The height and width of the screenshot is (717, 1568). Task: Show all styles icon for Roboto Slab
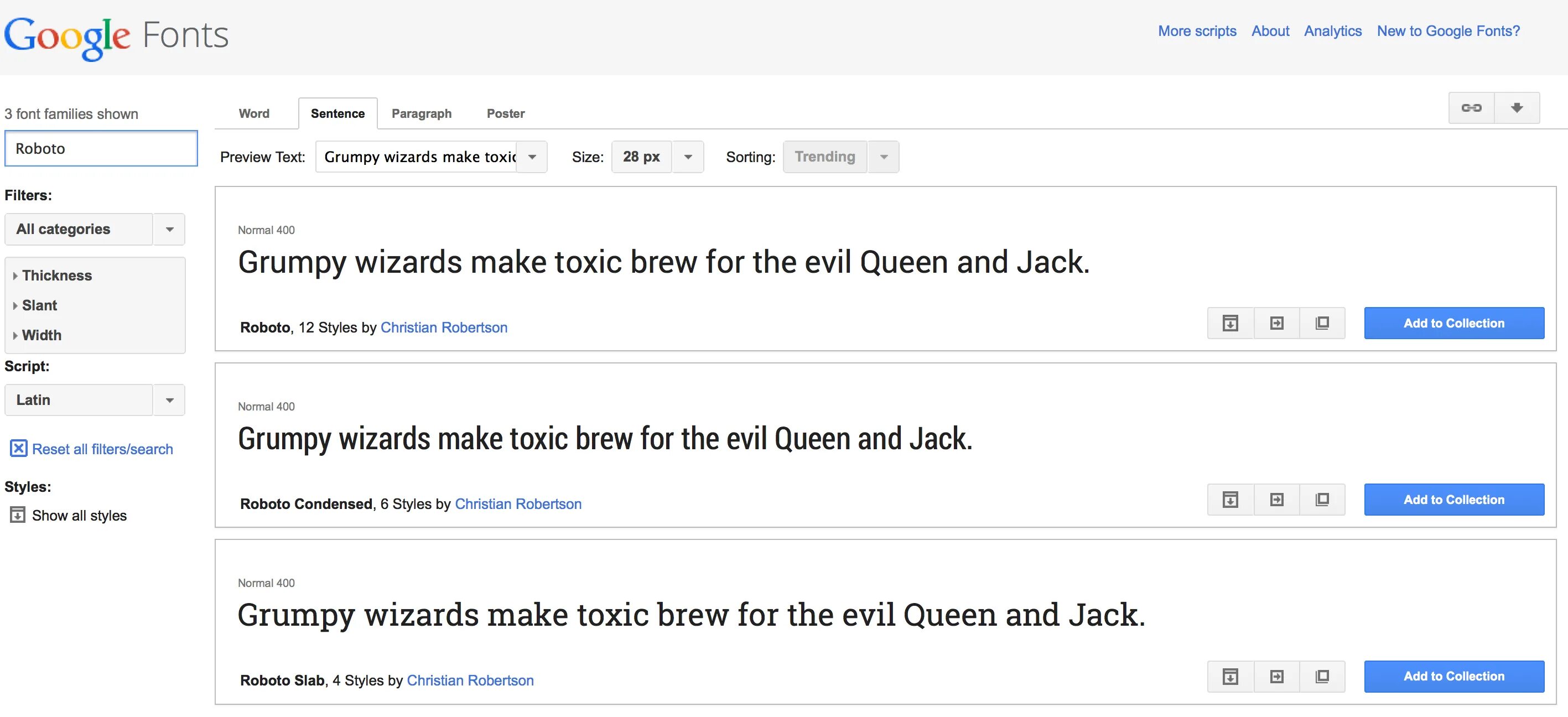point(1230,676)
